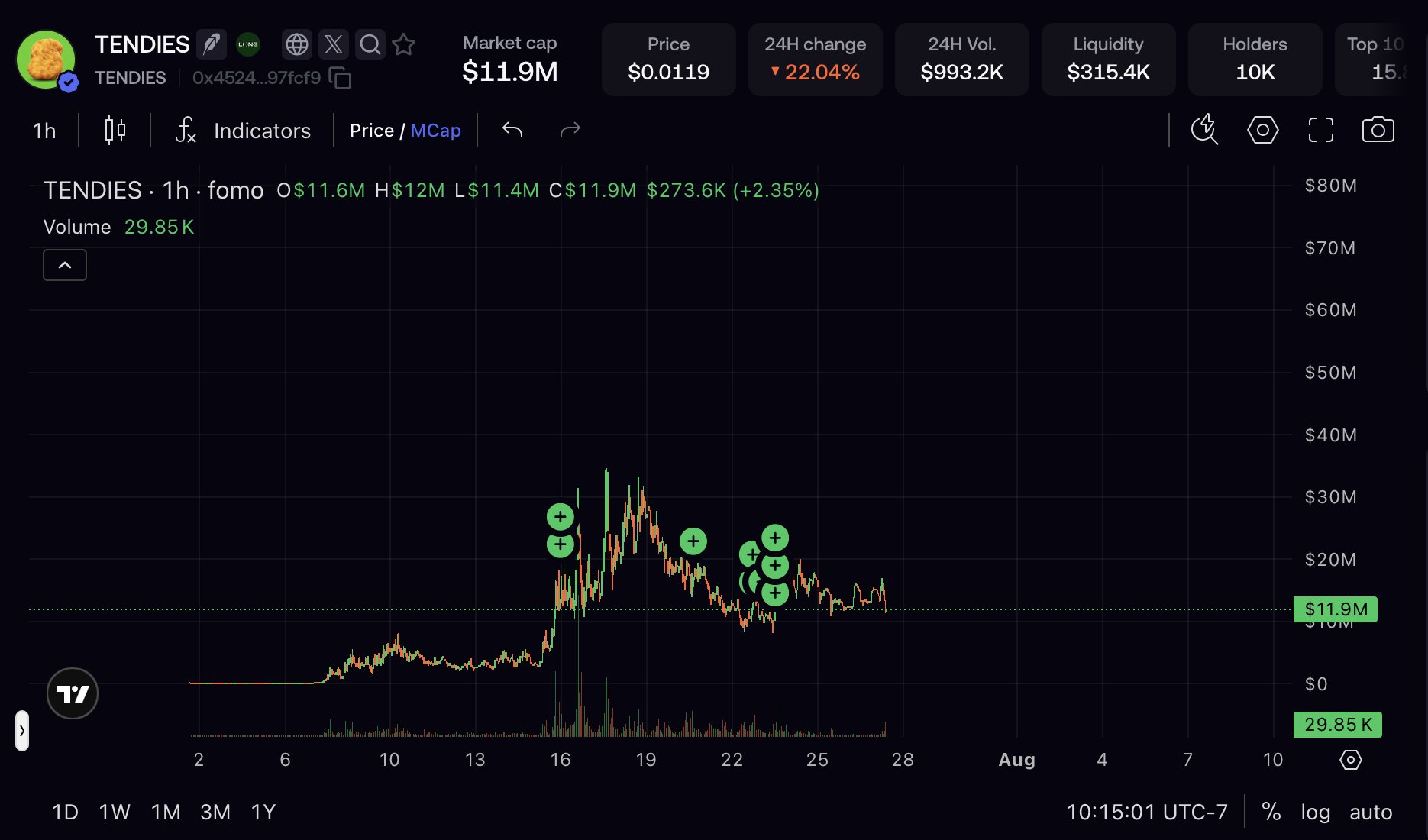The width and height of the screenshot is (1428, 840).
Task: Undo the last chart action
Action: (x=512, y=130)
